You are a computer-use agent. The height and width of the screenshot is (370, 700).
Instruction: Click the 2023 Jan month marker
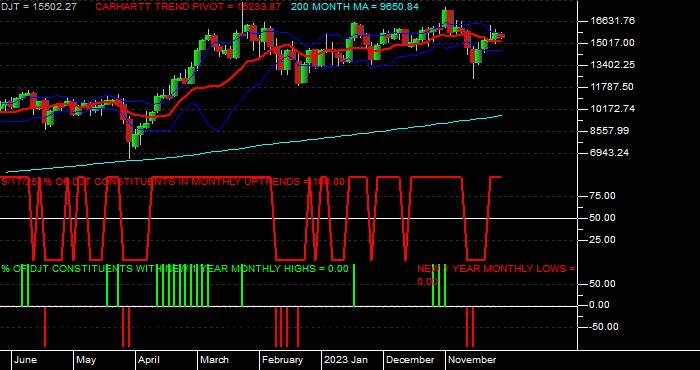pos(346,360)
